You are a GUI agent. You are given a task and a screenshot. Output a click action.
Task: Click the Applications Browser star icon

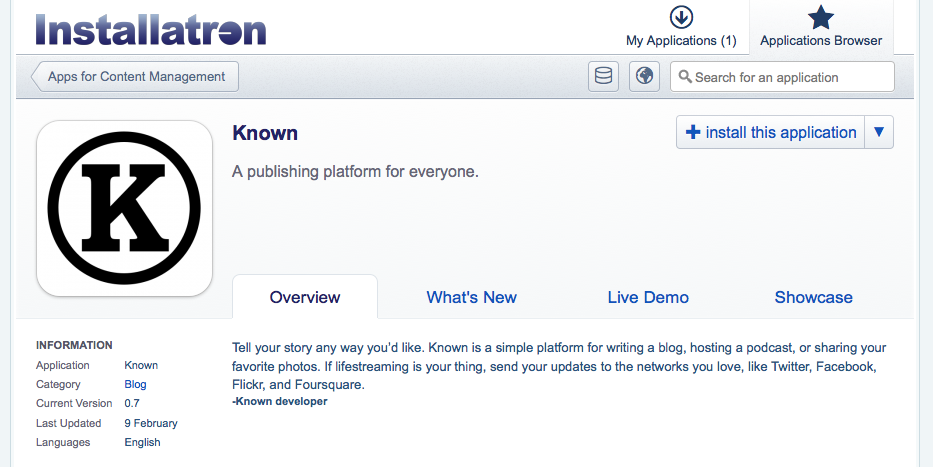point(821,17)
